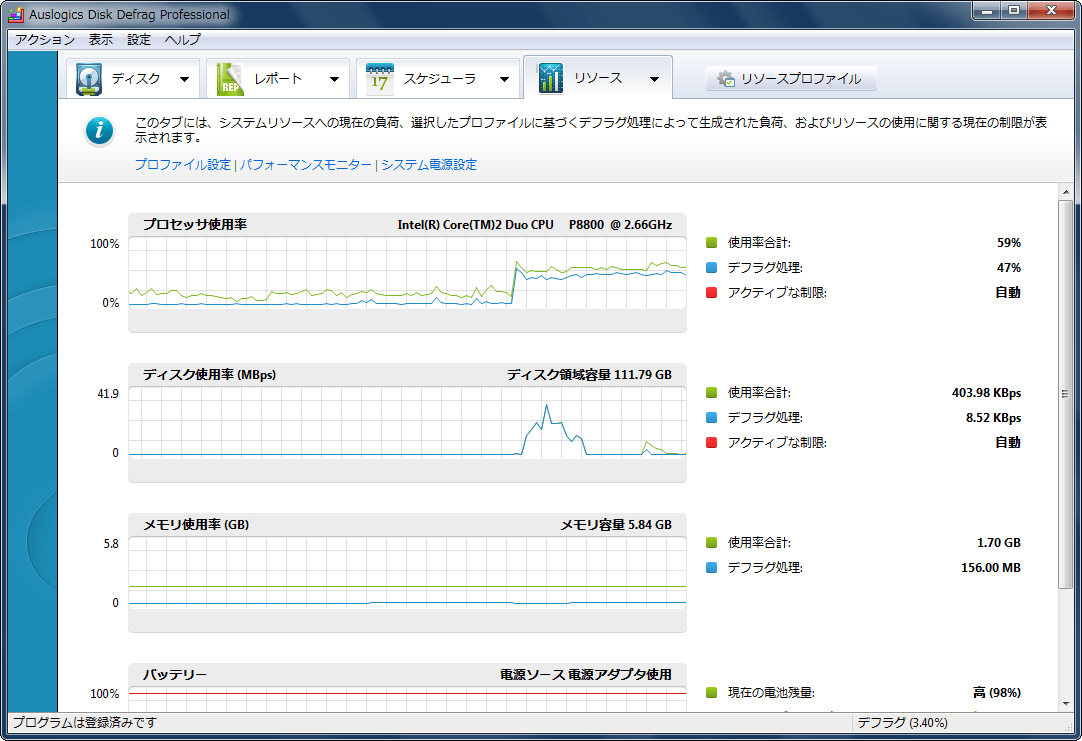Click the 高 (98%) battery value
The image size is (1082, 741).
coord(997,693)
